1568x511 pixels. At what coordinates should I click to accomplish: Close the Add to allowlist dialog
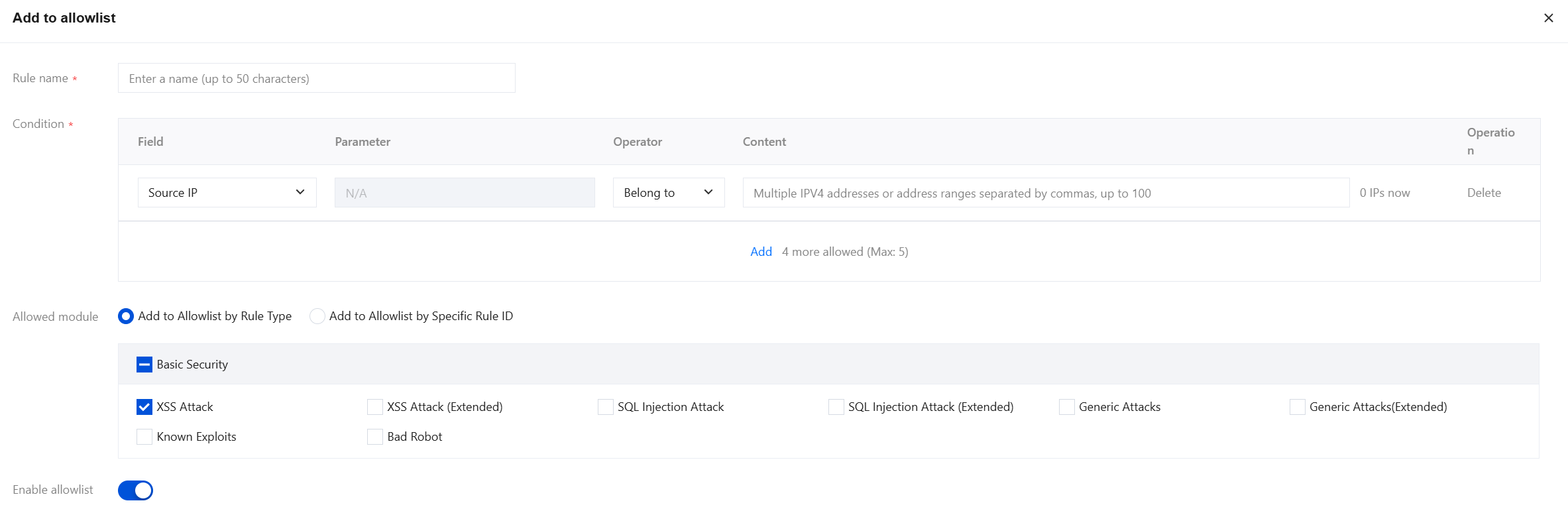(1548, 18)
